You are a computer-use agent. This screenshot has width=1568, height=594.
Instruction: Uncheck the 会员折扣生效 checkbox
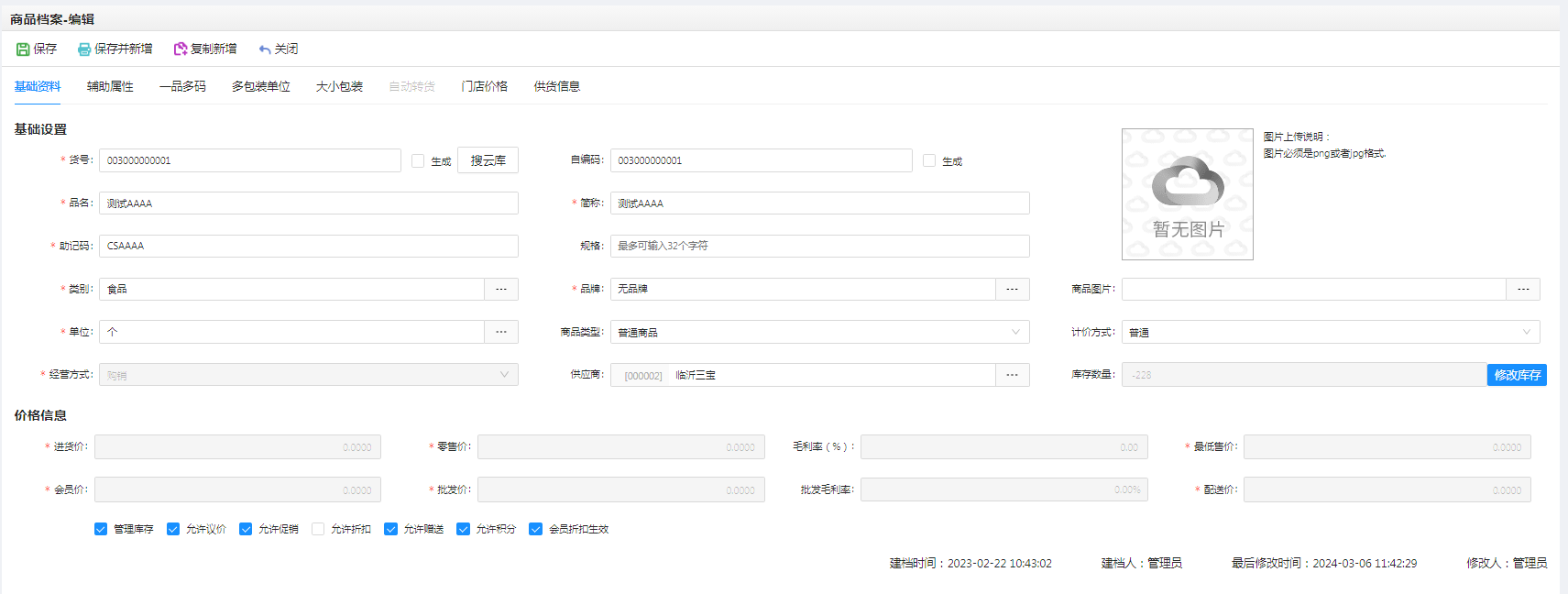pos(536,529)
